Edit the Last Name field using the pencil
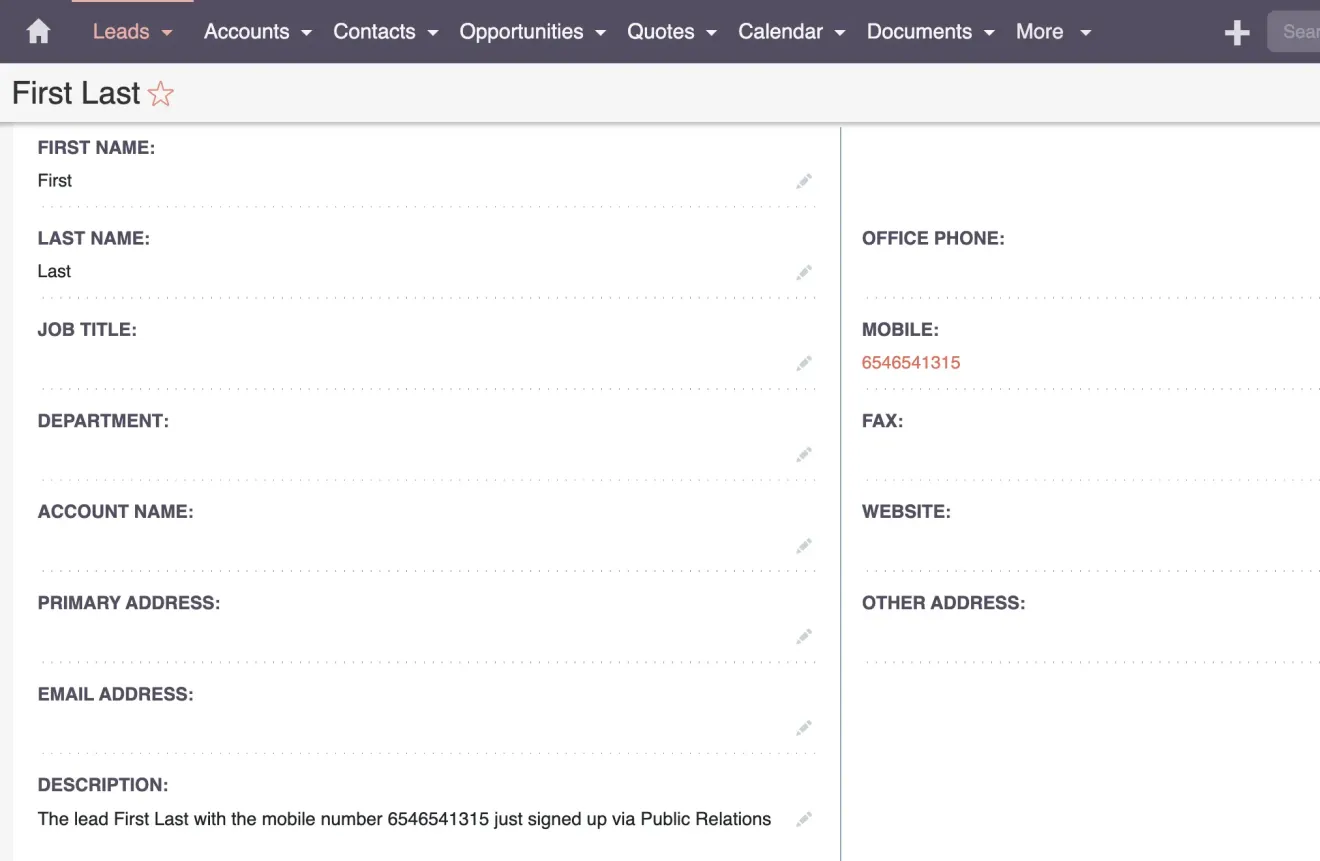This screenshot has width=1320, height=861. [804, 272]
